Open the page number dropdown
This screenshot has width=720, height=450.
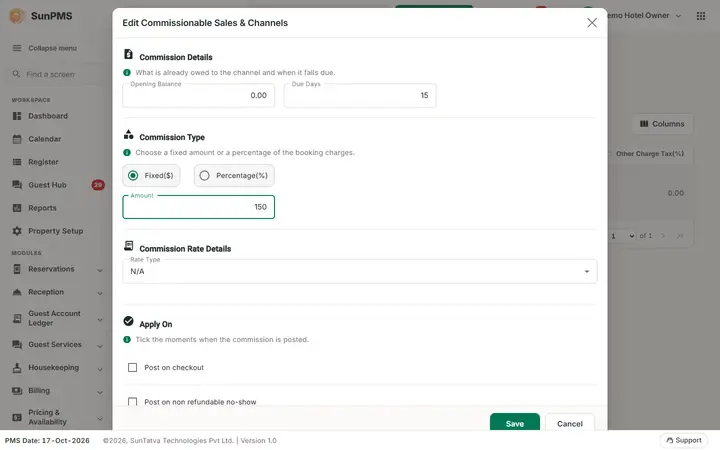tap(622, 236)
